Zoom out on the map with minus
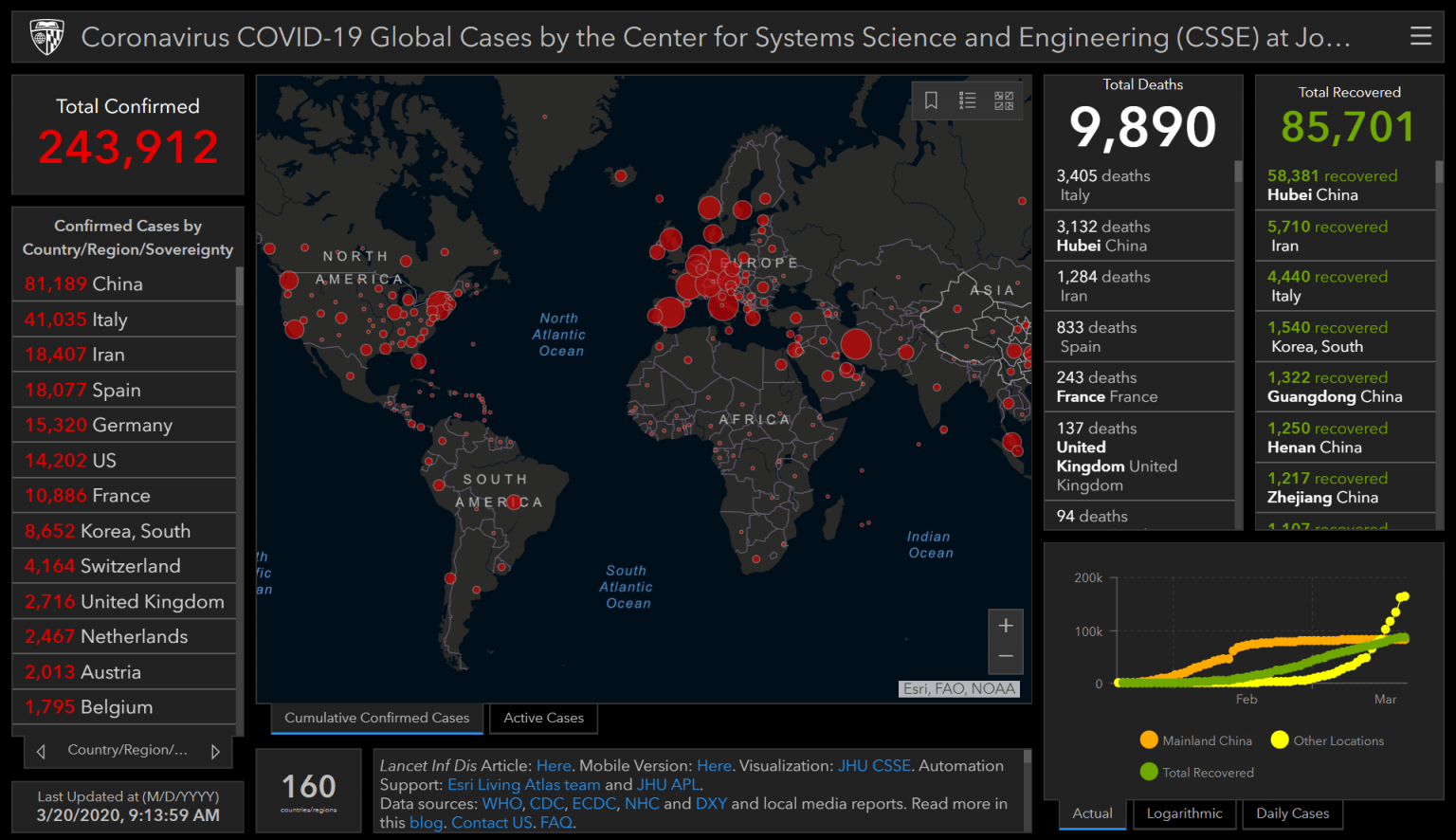Screen dimensions: 1456x840 [x=1006, y=656]
